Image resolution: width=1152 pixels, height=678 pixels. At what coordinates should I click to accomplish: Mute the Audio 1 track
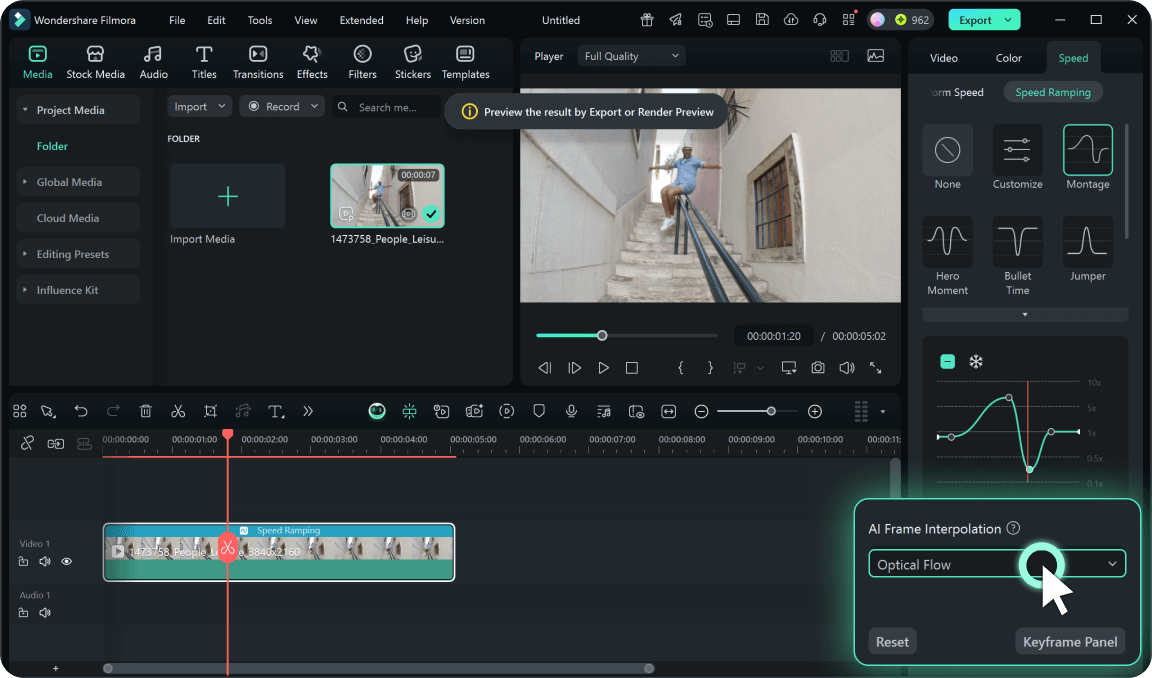tap(45, 613)
